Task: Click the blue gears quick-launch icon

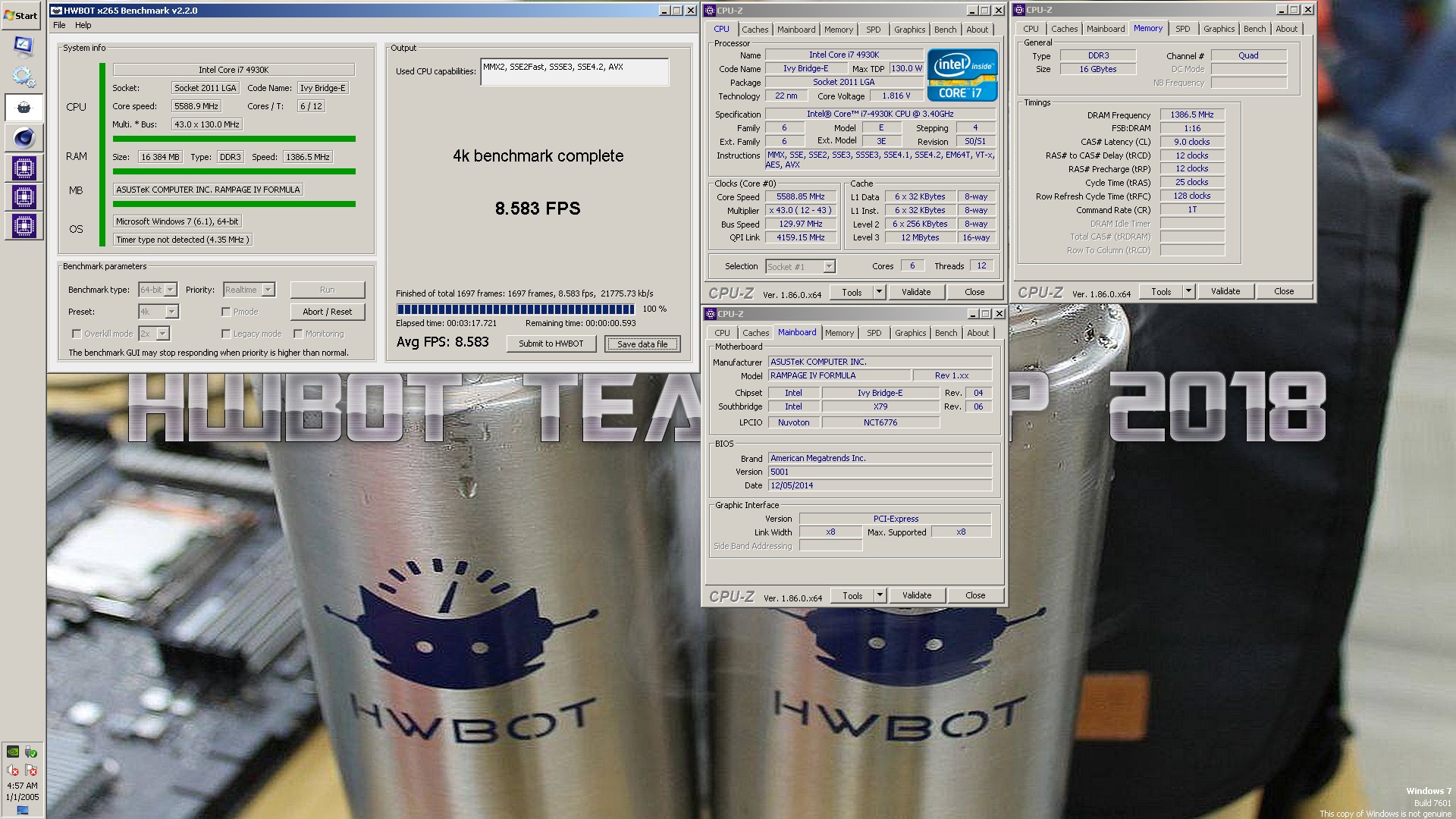Action: click(x=24, y=77)
